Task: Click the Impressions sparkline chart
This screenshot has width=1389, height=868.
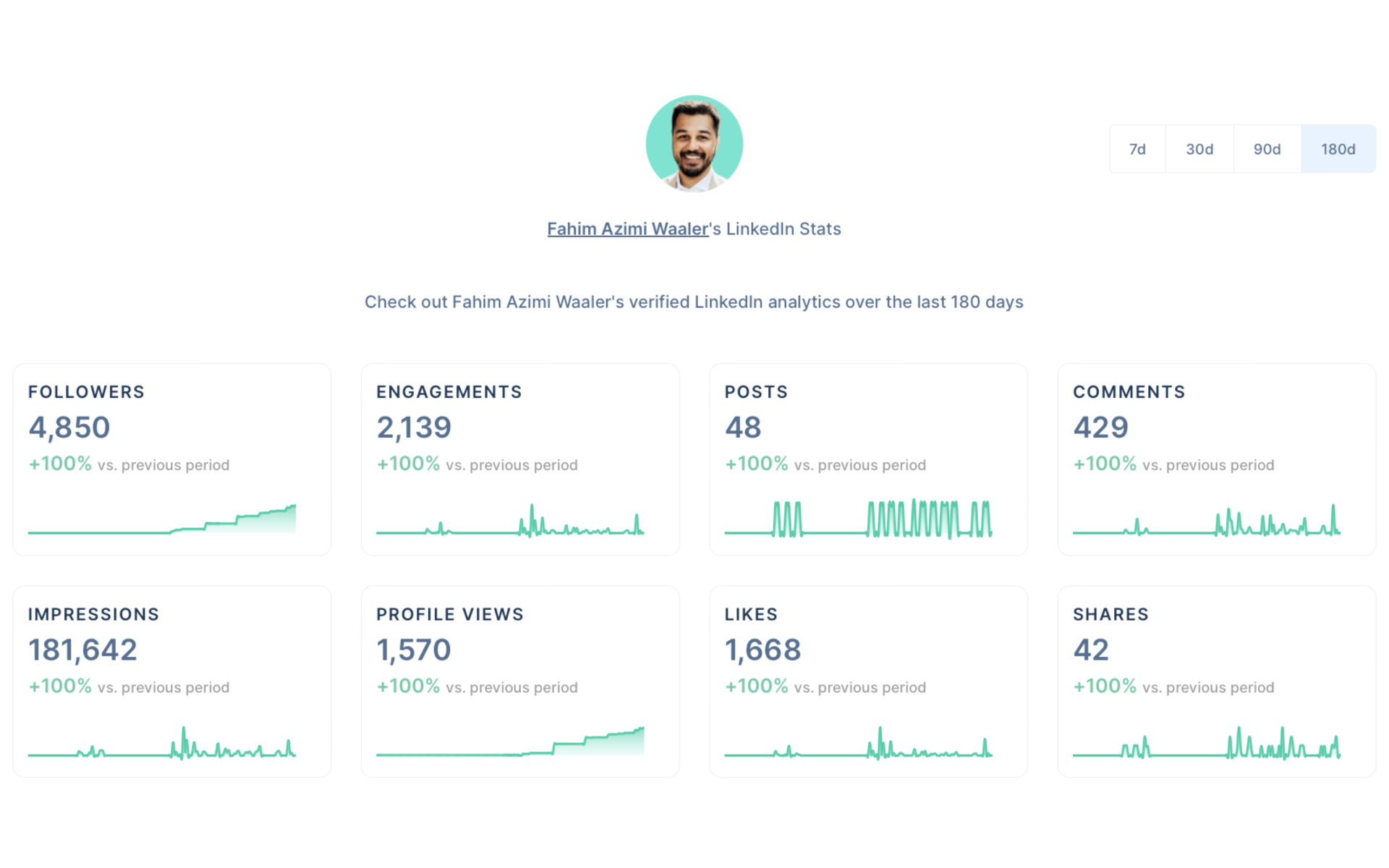Action: click(x=162, y=741)
